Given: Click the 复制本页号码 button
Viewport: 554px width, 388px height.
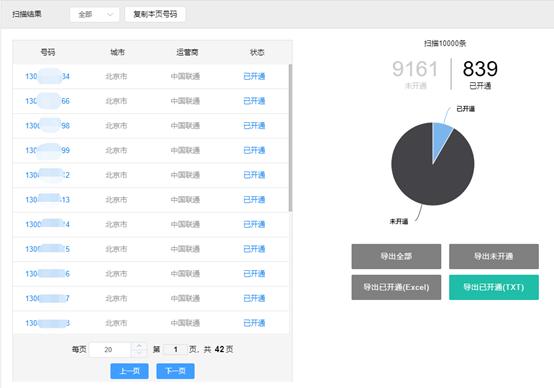Looking at the screenshot, I should tap(155, 14).
